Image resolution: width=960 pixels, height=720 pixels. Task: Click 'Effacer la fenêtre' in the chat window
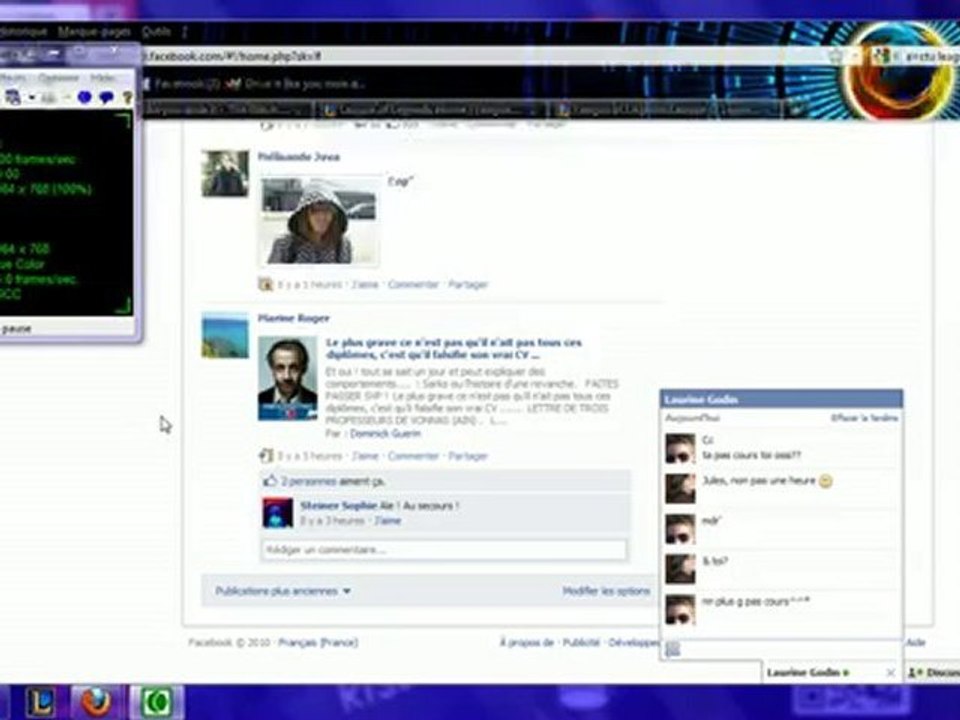pyautogui.click(x=864, y=418)
